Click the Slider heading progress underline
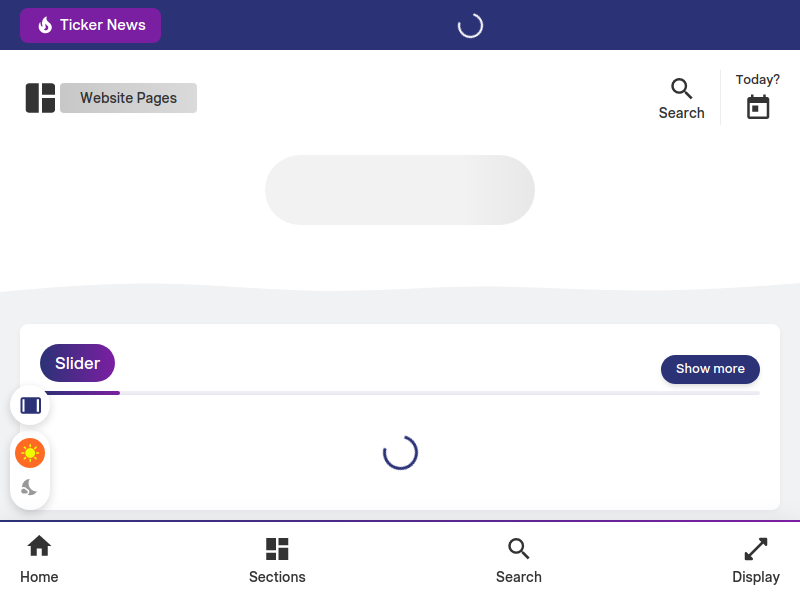 coord(82,393)
